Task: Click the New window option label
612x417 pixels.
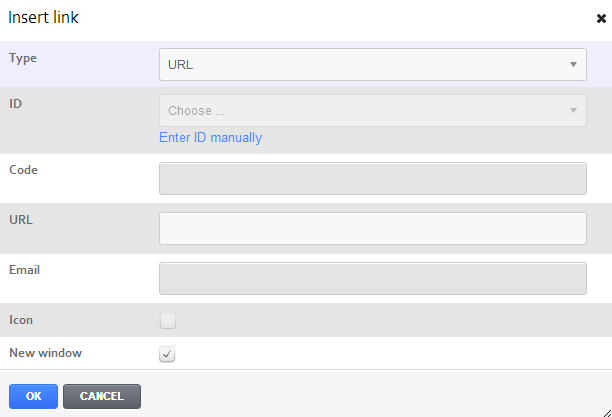Action: (46, 353)
